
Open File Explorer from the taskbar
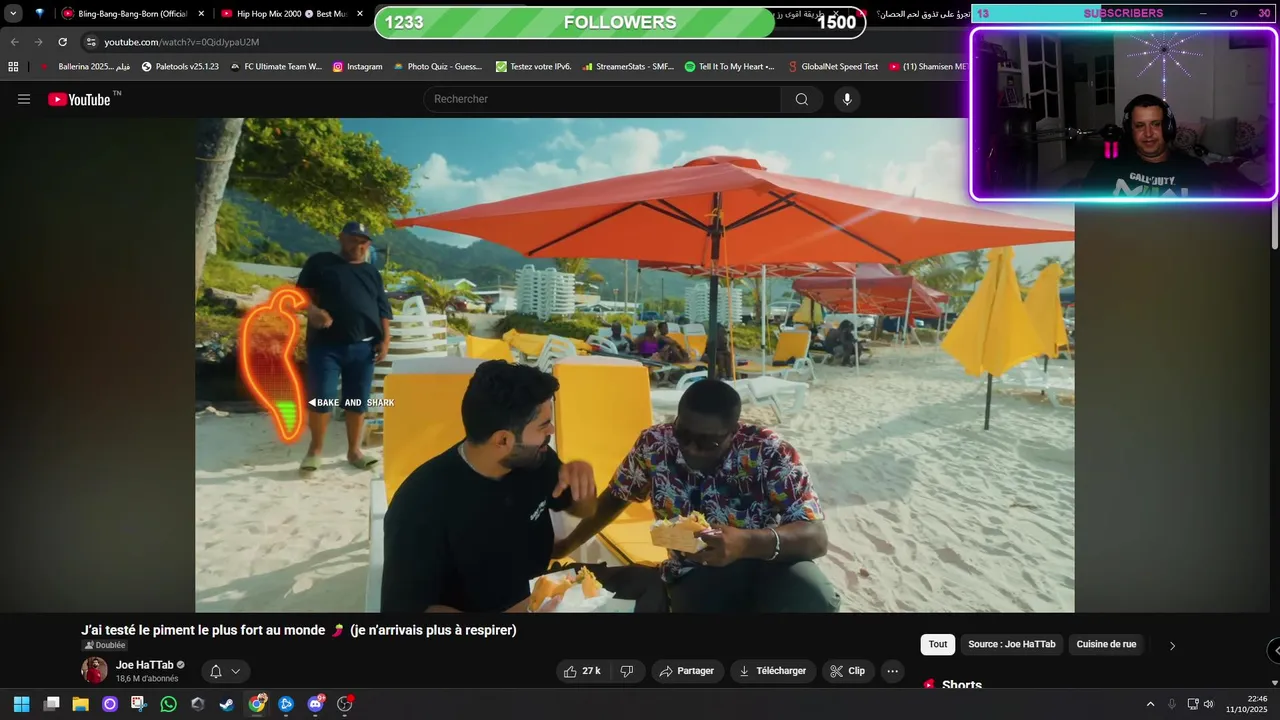[x=80, y=704]
